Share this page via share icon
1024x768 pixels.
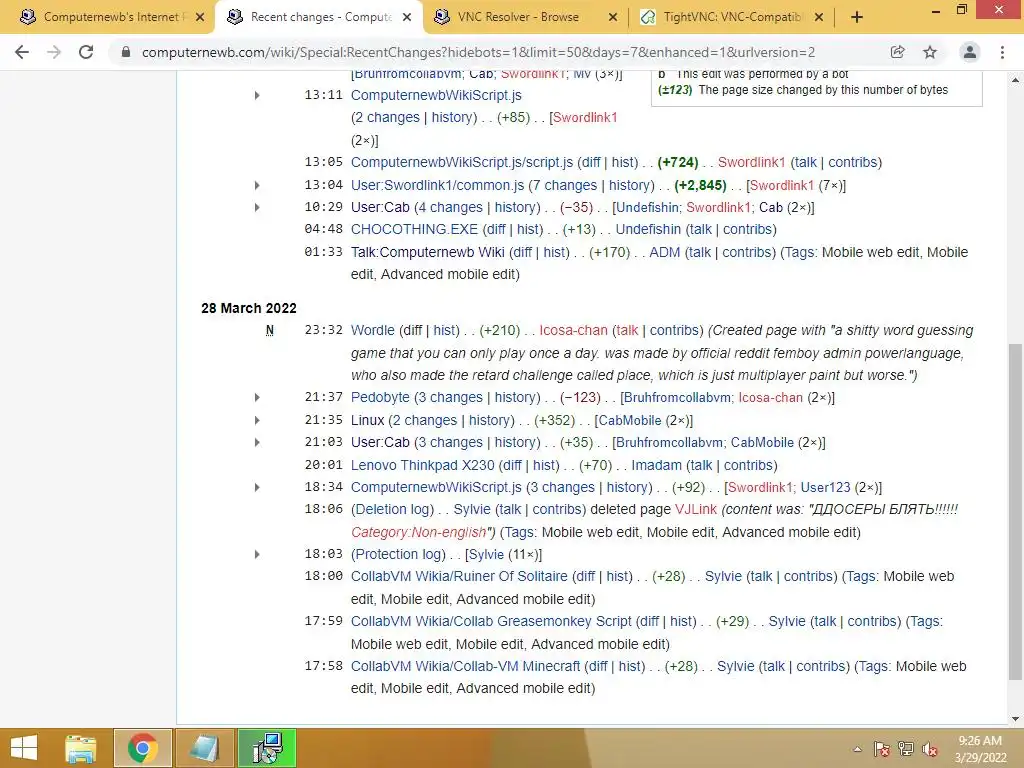pos(897,52)
